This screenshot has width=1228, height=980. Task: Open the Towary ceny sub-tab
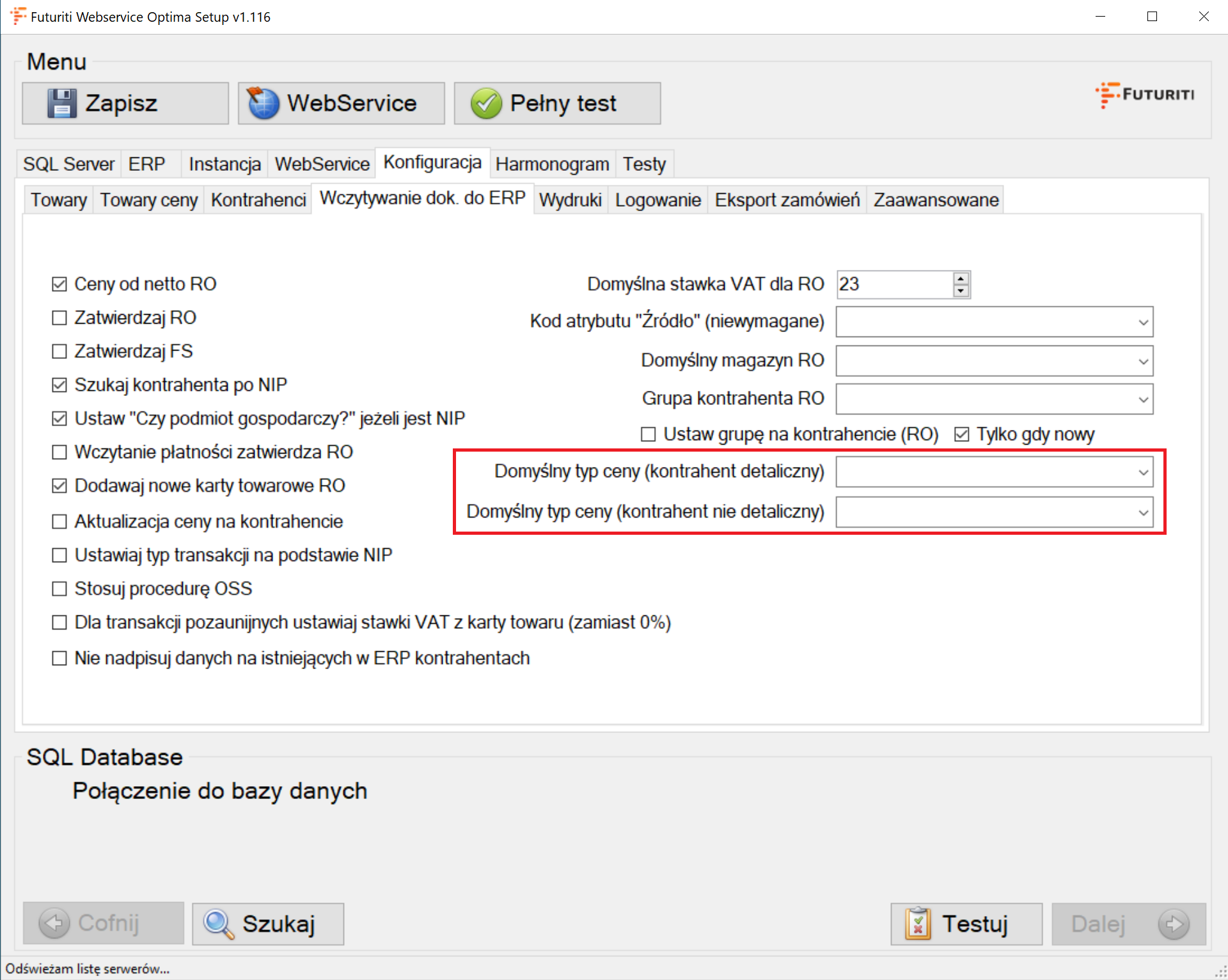pos(149,200)
